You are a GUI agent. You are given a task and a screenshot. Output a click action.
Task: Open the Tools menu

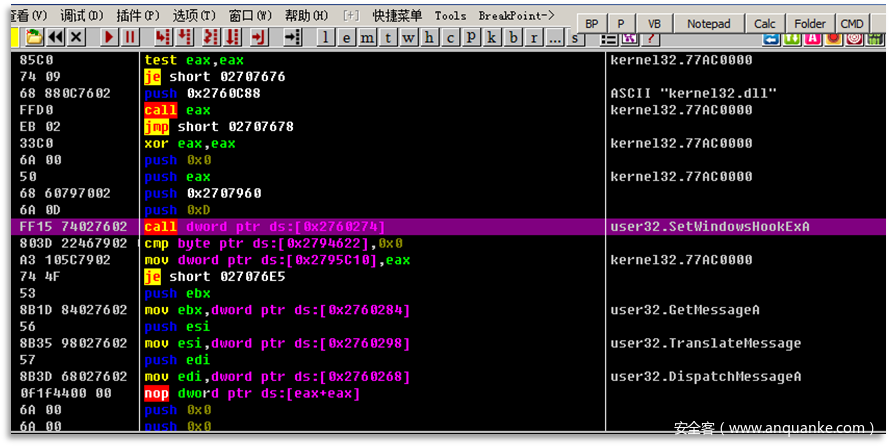click(450, 16)
